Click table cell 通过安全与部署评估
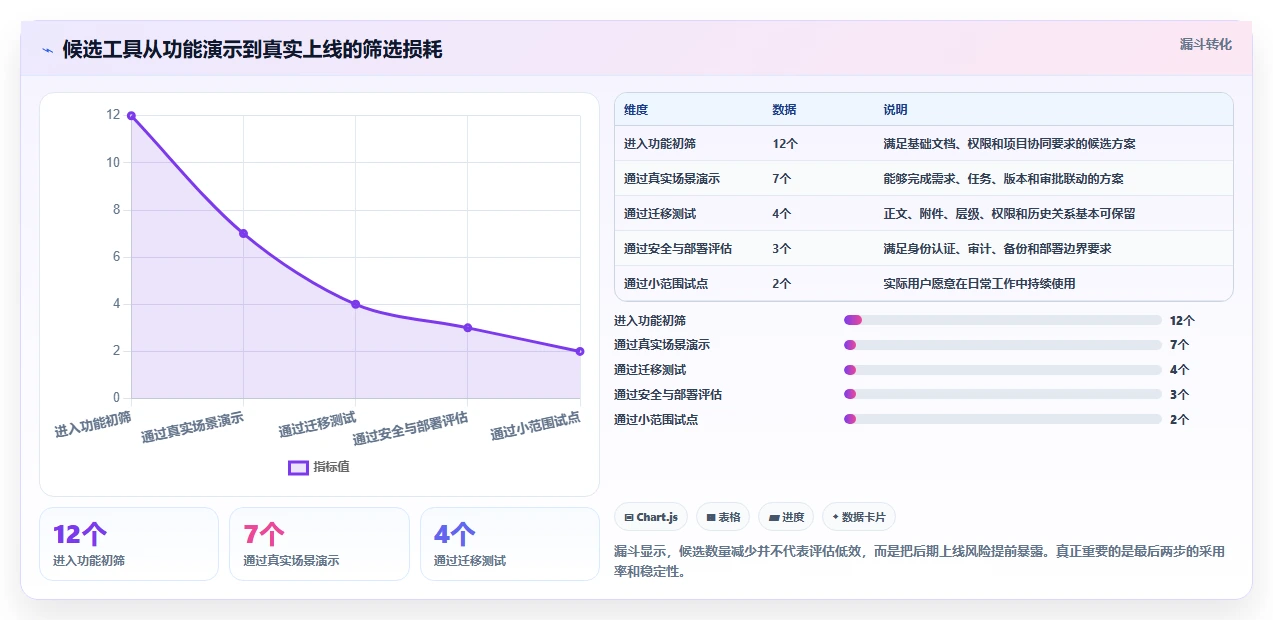This screenshot has width=1273, height=620. click(x=678, y=249)
